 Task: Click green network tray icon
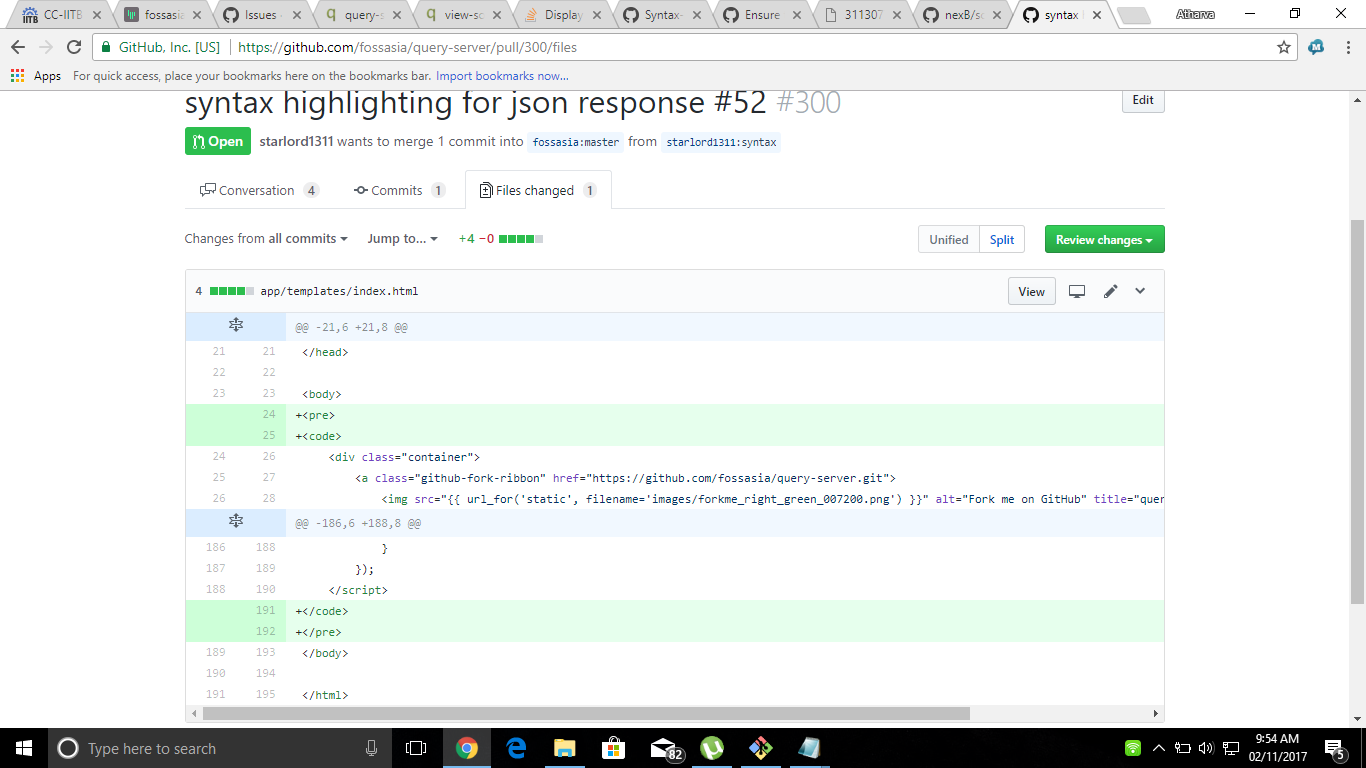click(x=1133, y=748)
